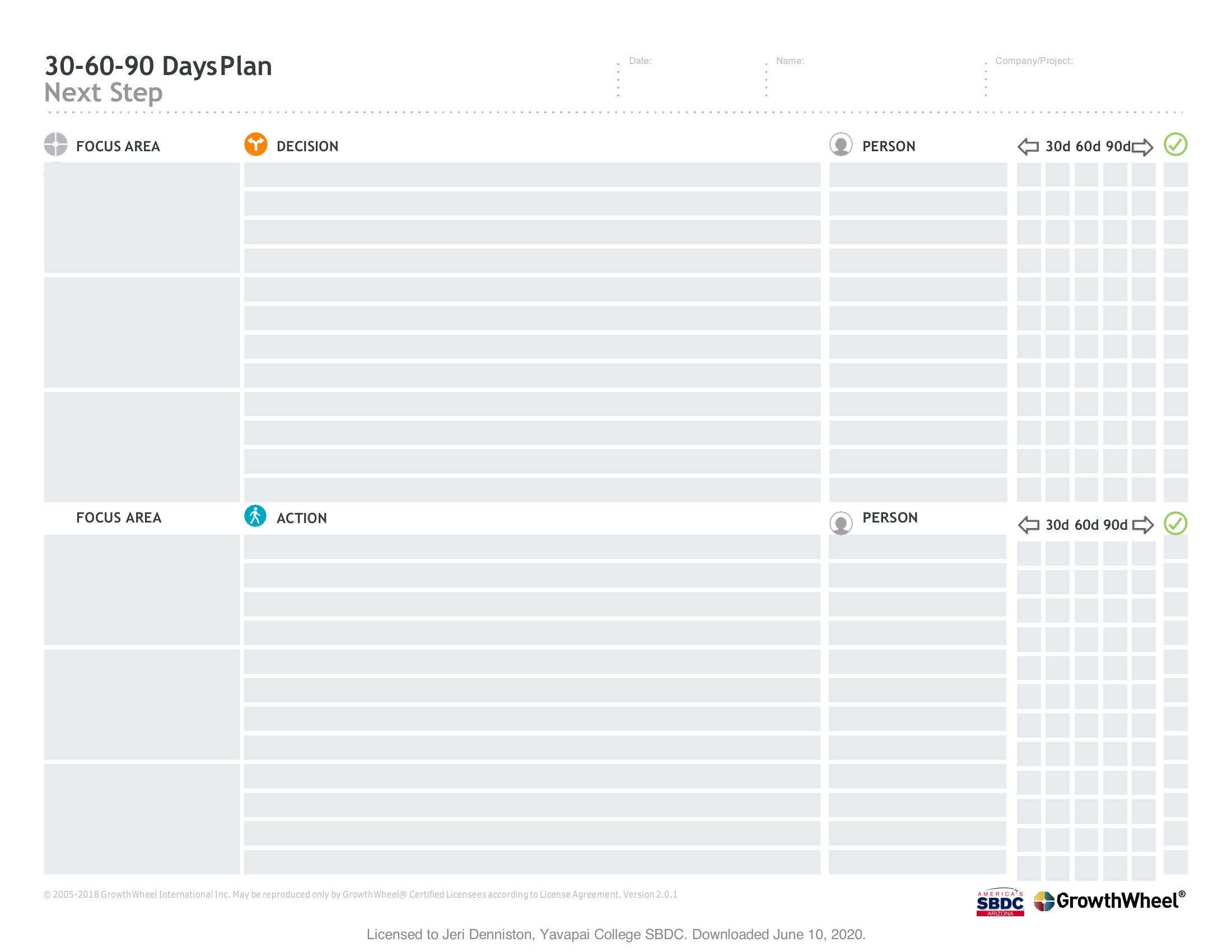Check the first done box under Action checkmark
This screenshot has height=952, width=1232.
click(x=1175, y=548)
